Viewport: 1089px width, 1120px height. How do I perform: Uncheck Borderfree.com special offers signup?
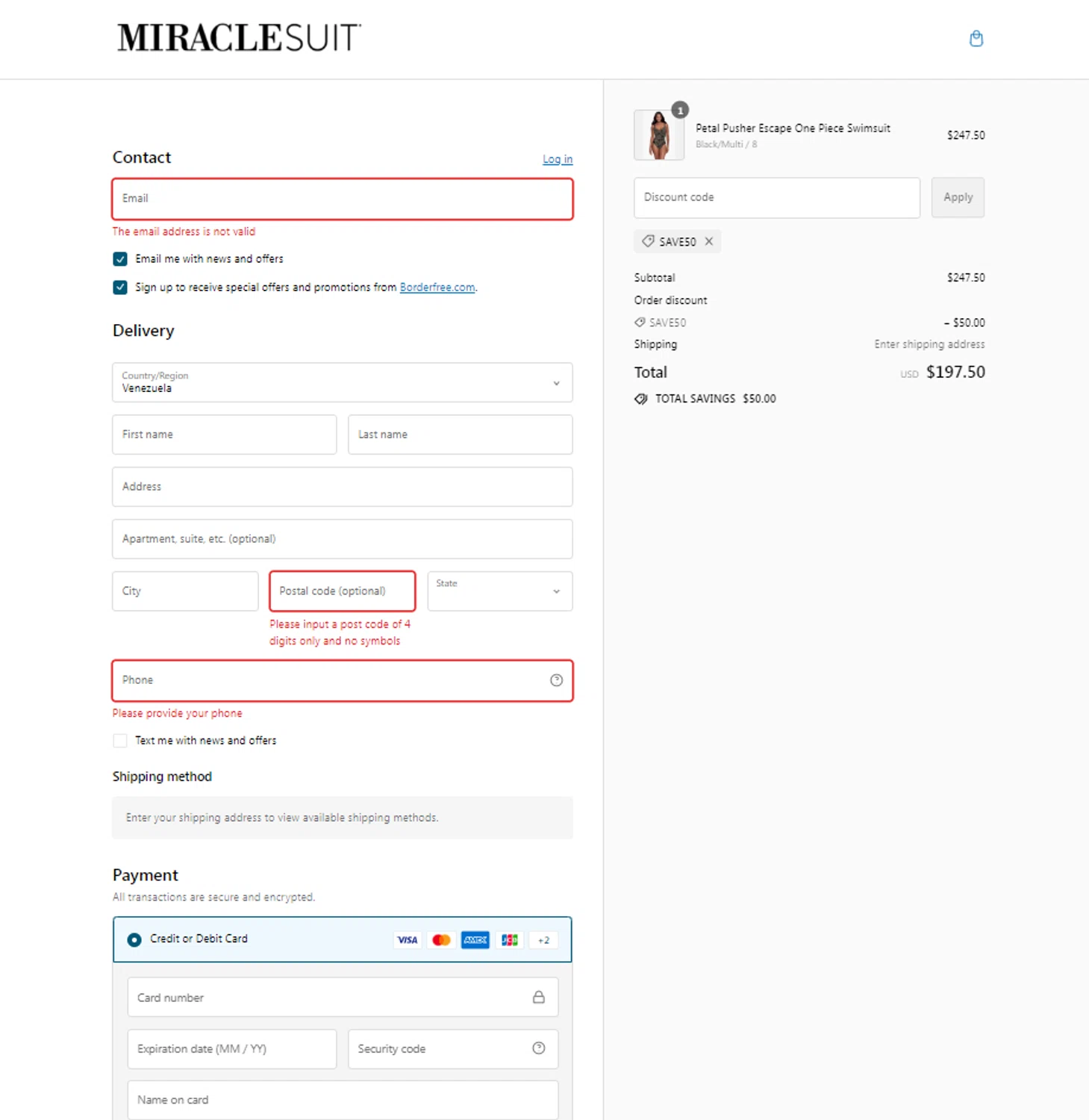coord(120,287)
